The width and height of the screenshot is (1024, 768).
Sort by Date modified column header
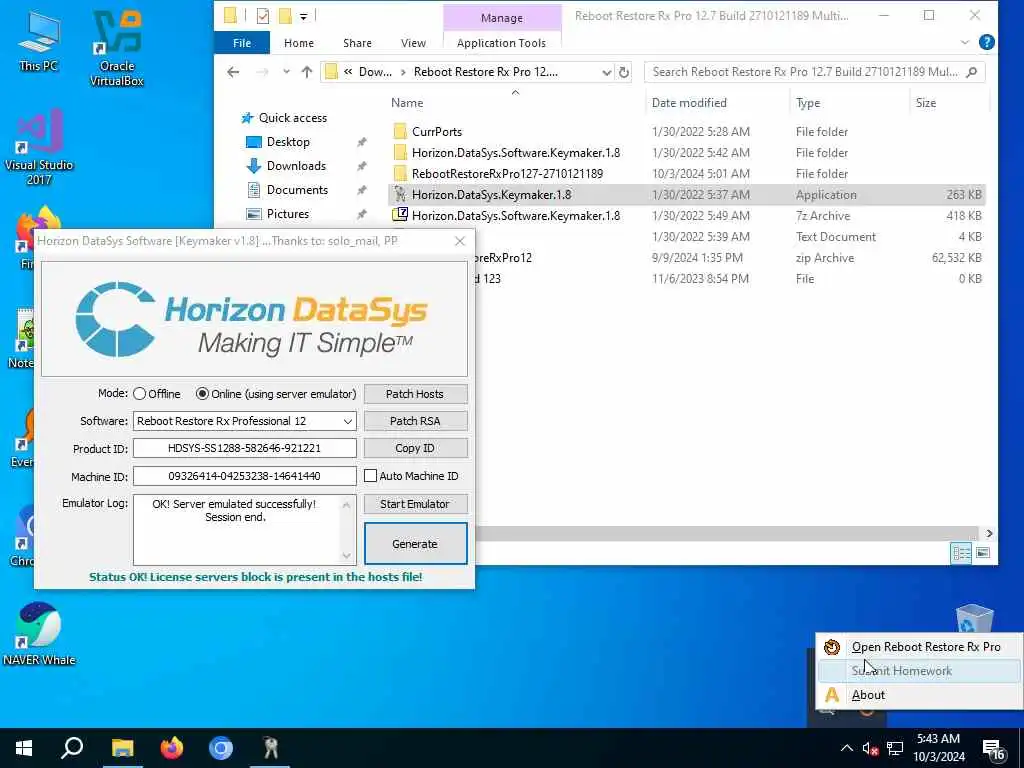[689, 103]
